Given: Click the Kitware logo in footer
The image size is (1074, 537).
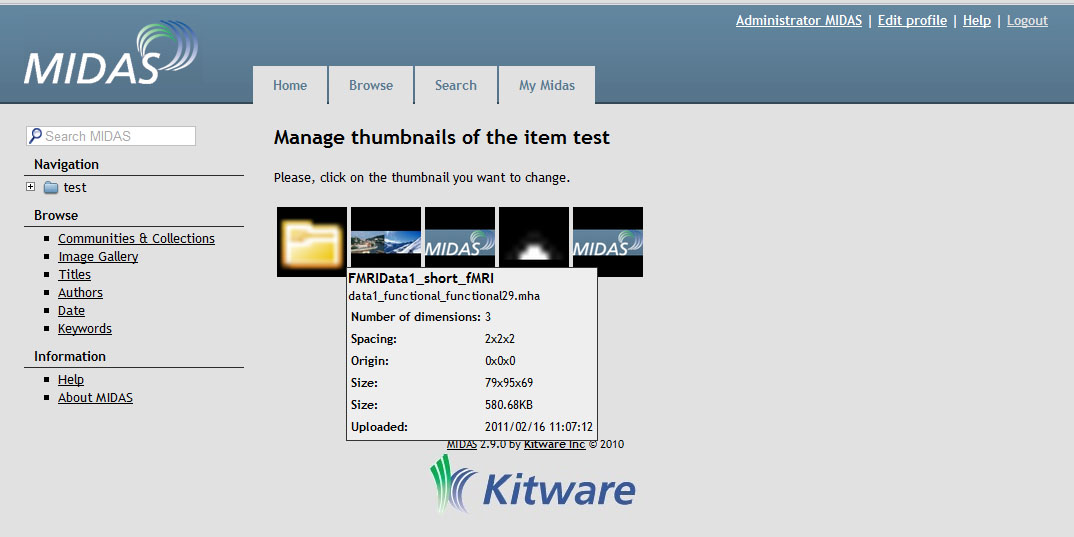Looking at the screenshot, I should (533, 487).
